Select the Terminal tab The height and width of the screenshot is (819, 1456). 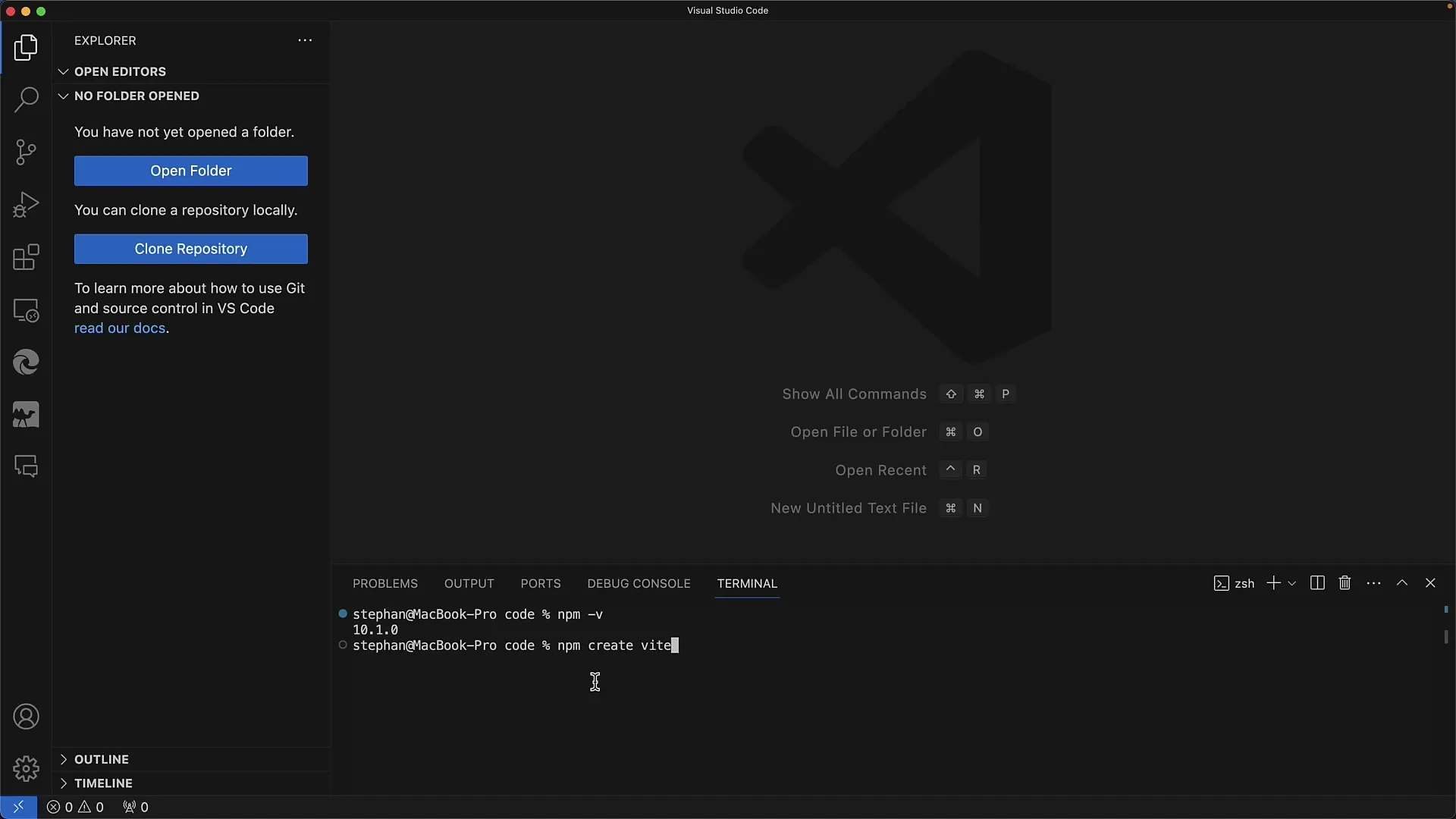point(747,583)
